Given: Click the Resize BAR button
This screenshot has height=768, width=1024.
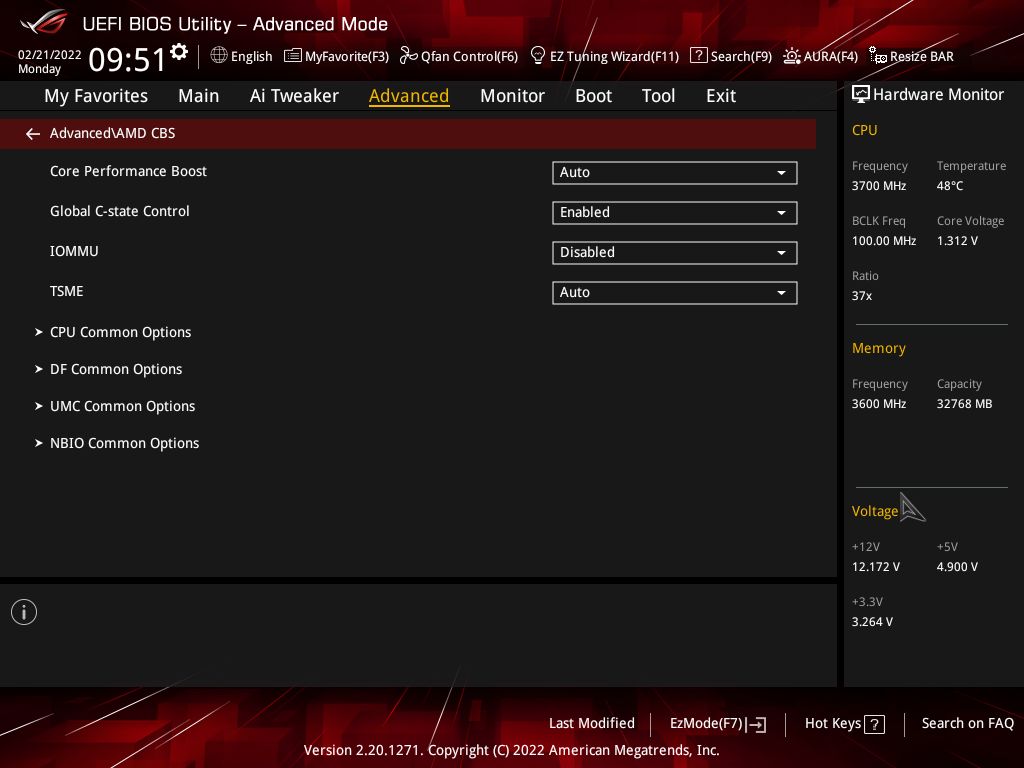Looking at the screenshot, I should coord(912,56).
